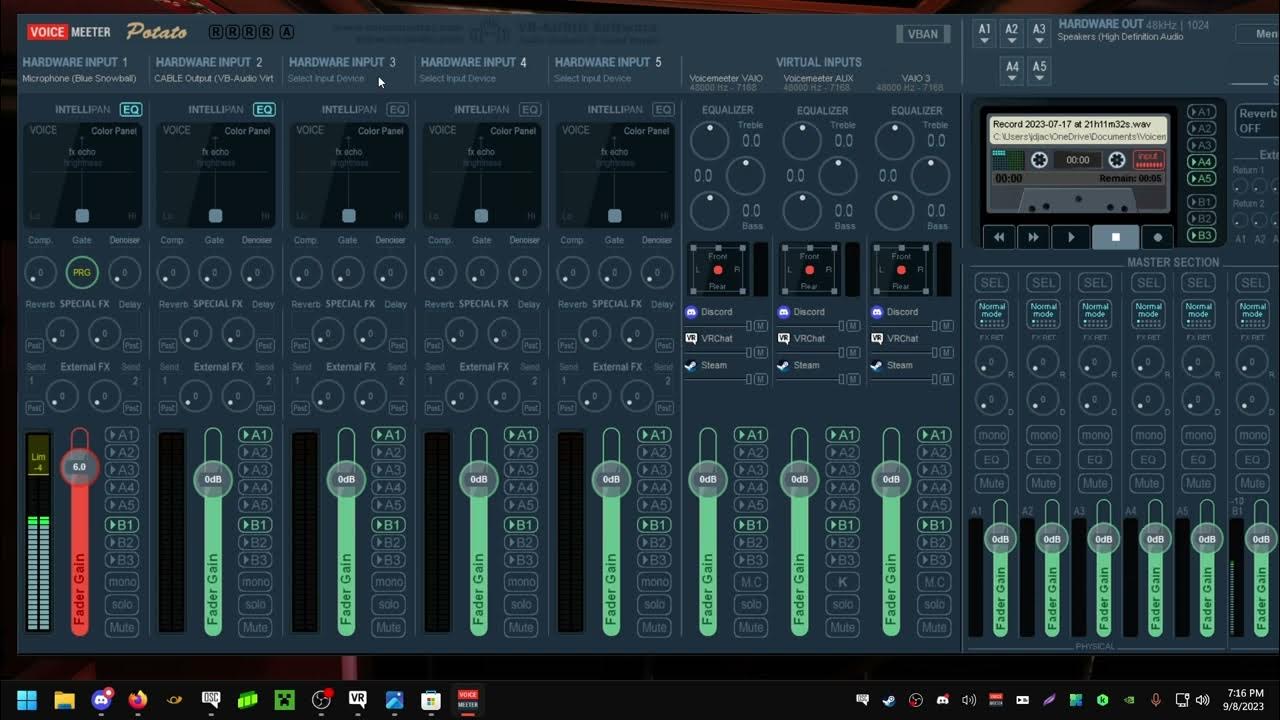Click the Reverb OFF button
This screenshot has width=1280, height=720.
pos(1257,121)
